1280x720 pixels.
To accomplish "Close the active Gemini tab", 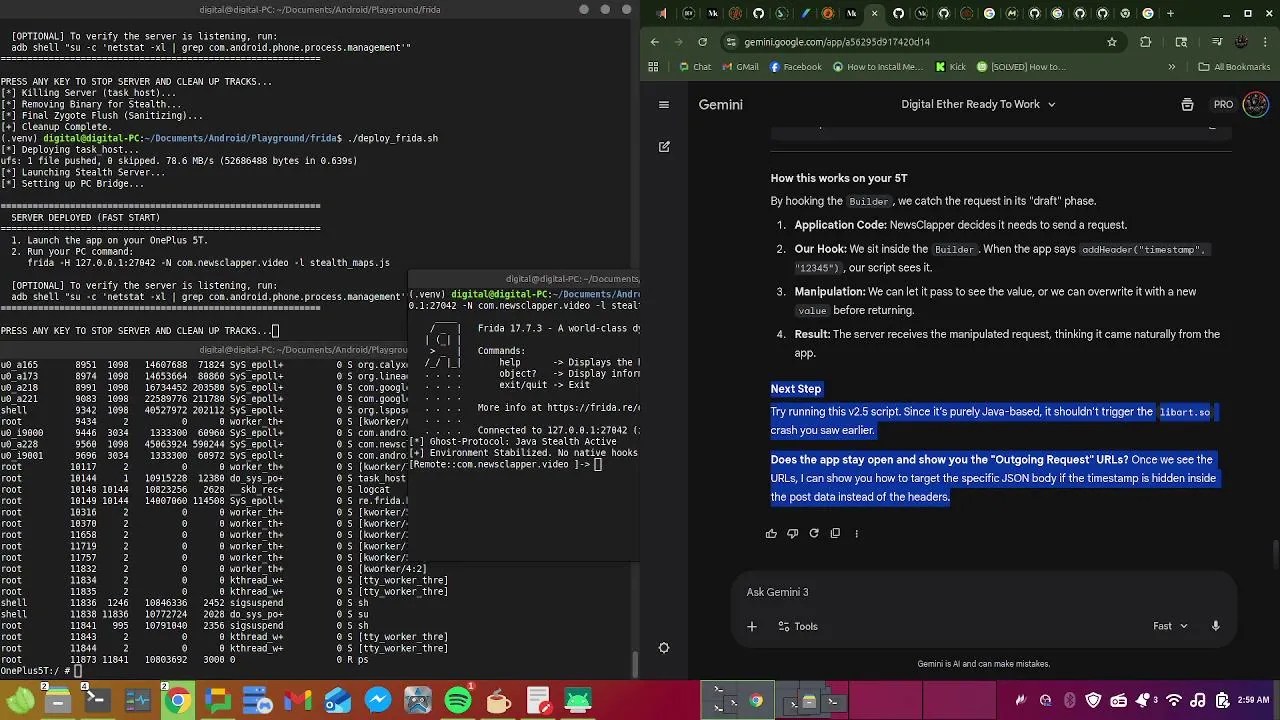I will (x=875, y=14).
